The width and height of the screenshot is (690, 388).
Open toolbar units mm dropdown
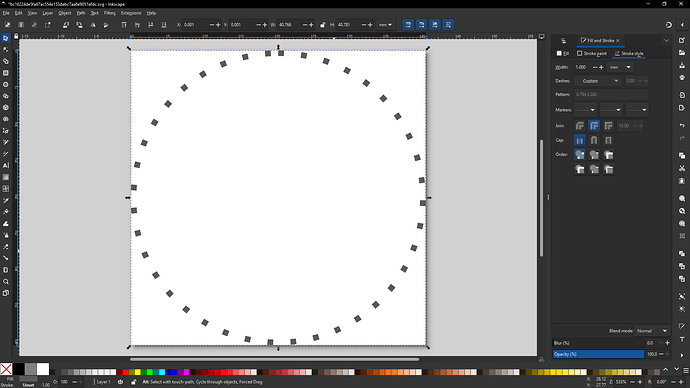[x=385, y=25]
